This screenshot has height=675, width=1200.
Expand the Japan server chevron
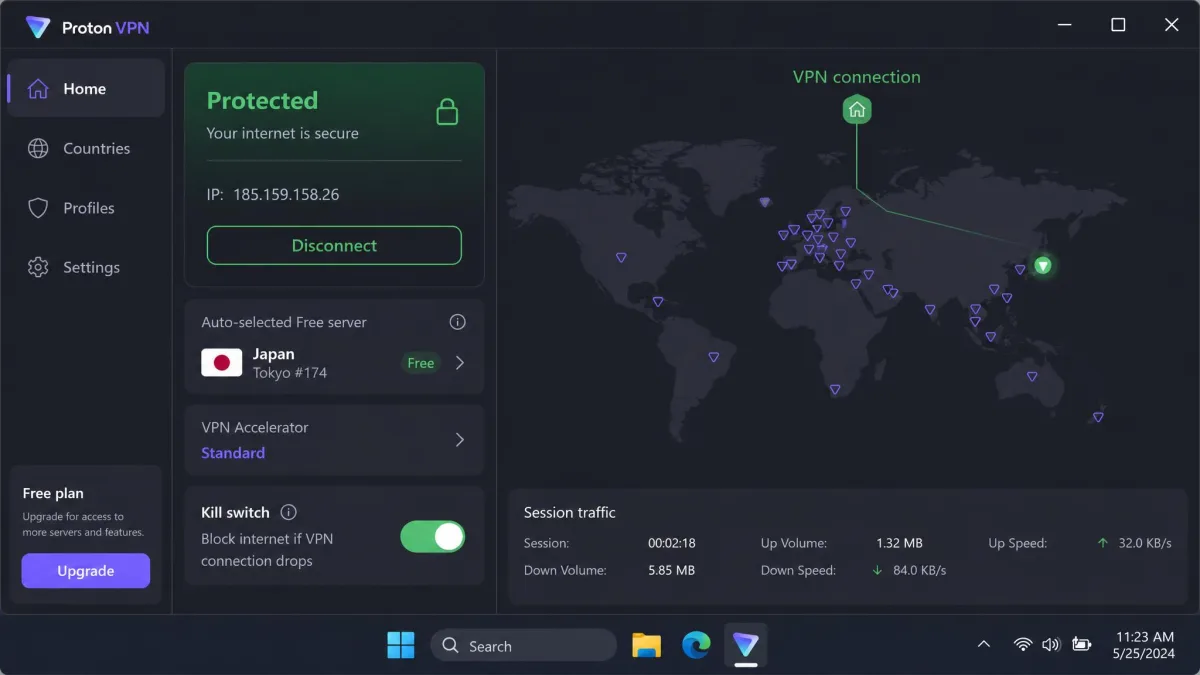point(460,363)
